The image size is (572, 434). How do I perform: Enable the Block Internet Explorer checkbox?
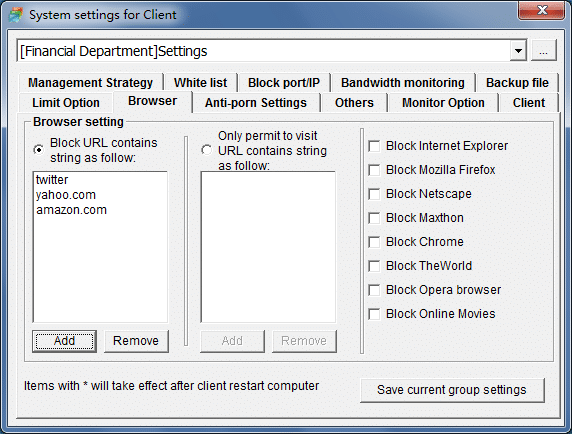[374, 146]
